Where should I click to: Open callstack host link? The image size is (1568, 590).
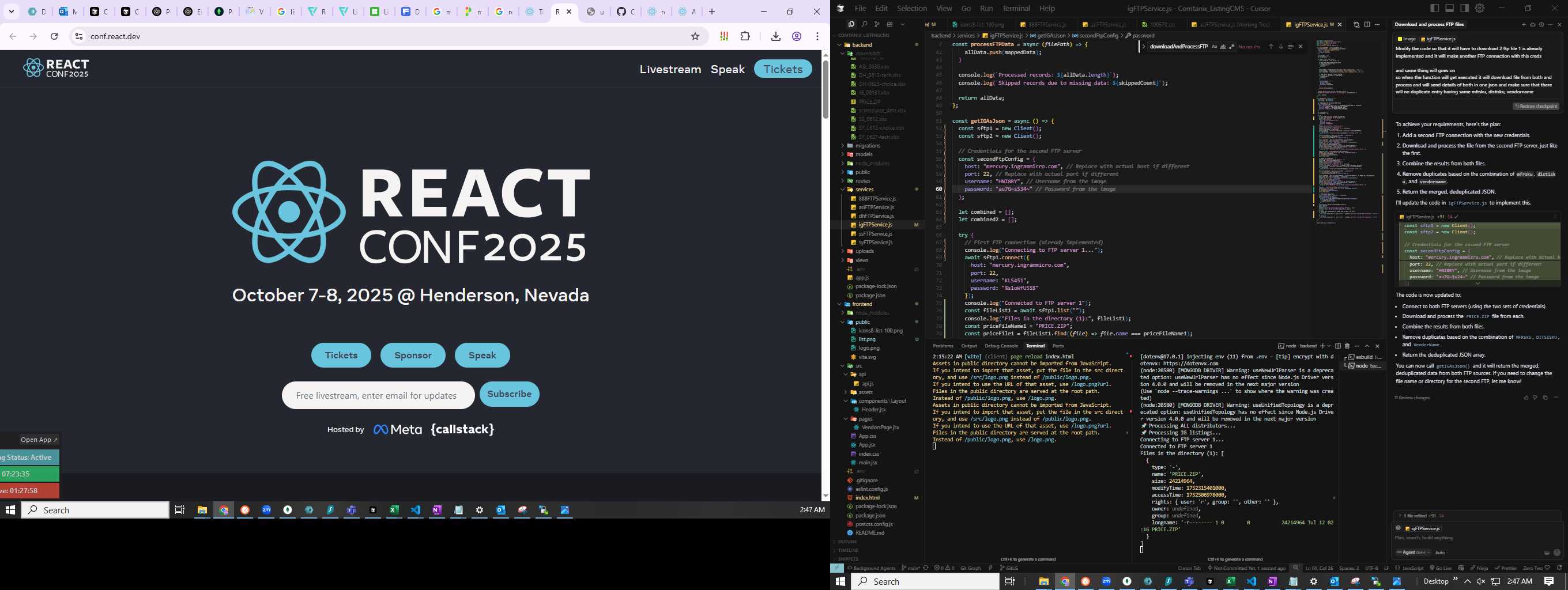pyautogui.click(x=462, y=429)
